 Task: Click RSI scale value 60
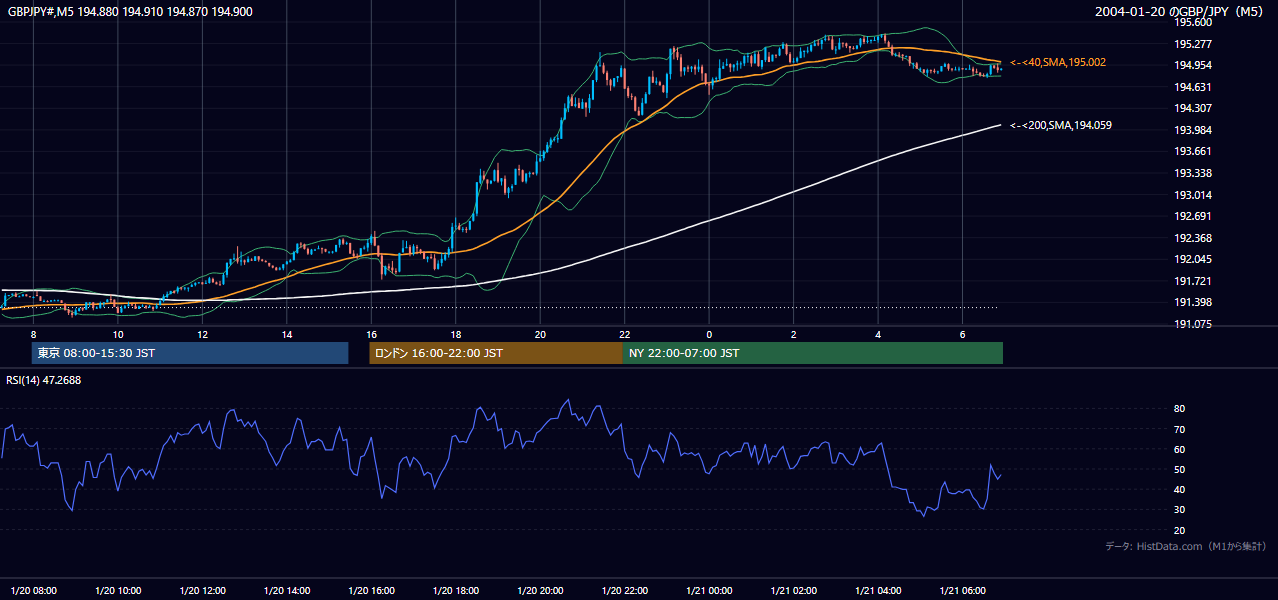pyautogui.click(x=1179, y=449)
